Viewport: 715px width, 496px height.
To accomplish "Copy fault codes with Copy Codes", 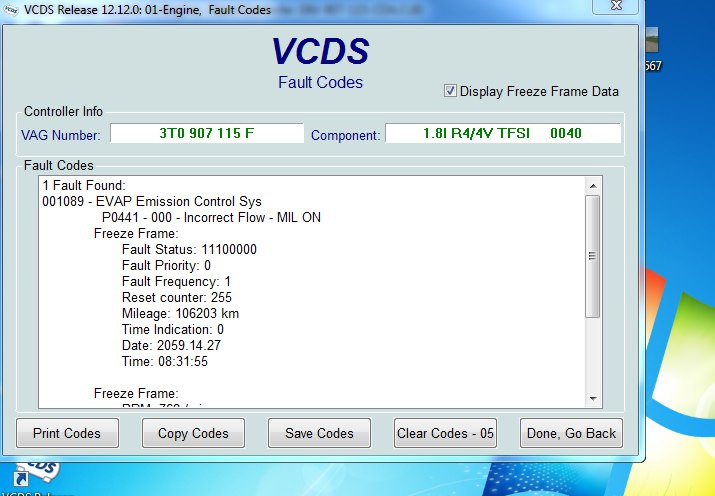I will [x=193, y=433].
